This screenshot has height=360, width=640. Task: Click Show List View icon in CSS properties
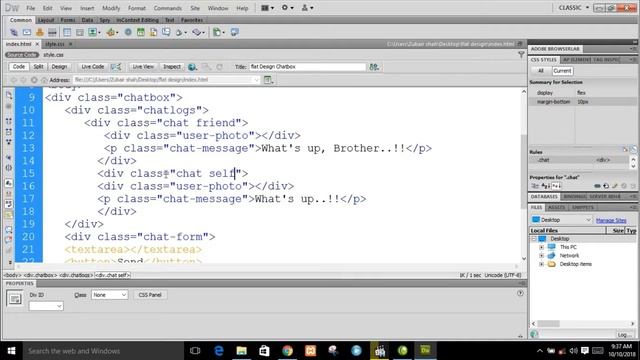[545, 186]
